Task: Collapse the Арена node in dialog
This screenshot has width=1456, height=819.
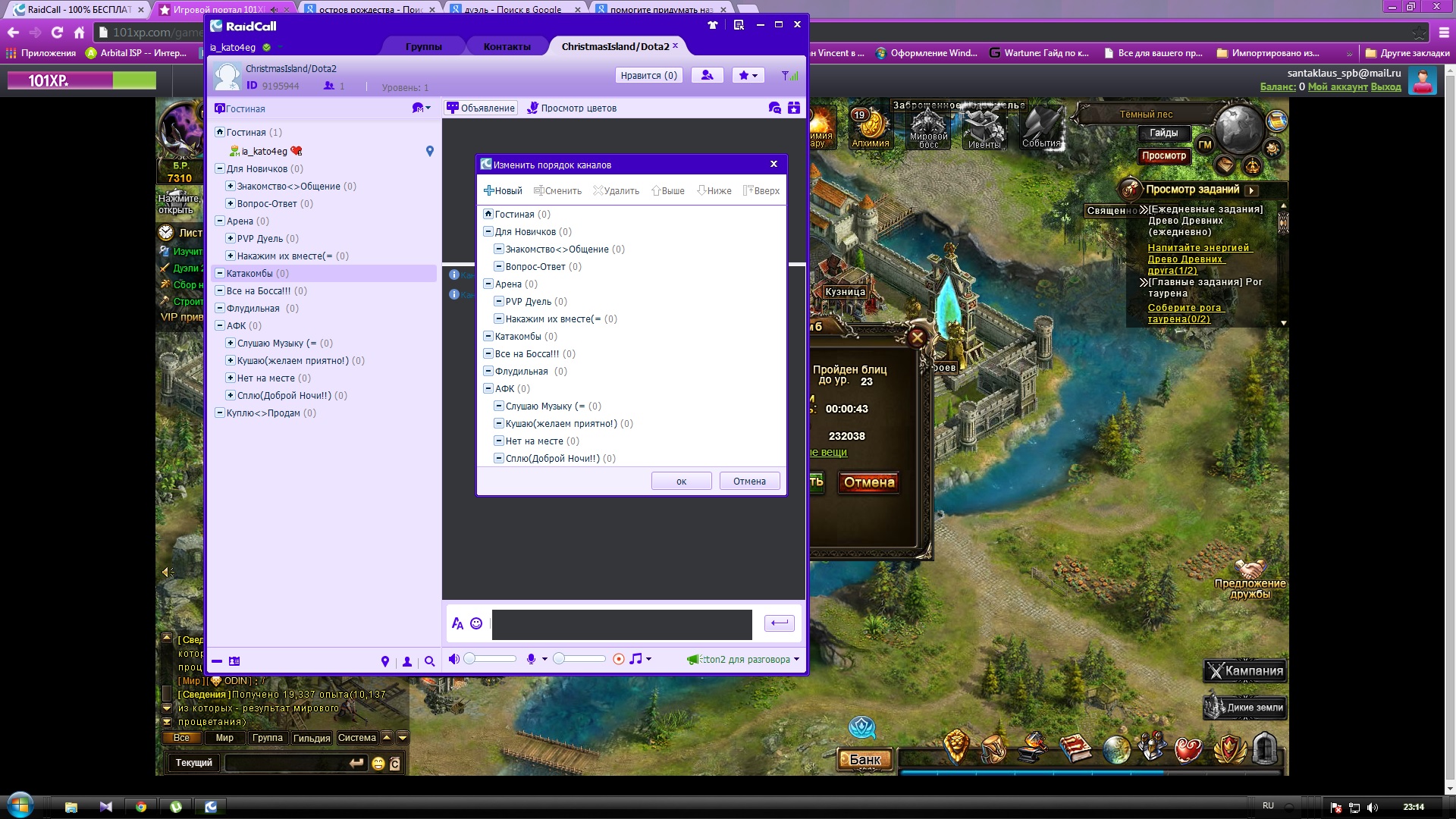Action: coord(488,284)
